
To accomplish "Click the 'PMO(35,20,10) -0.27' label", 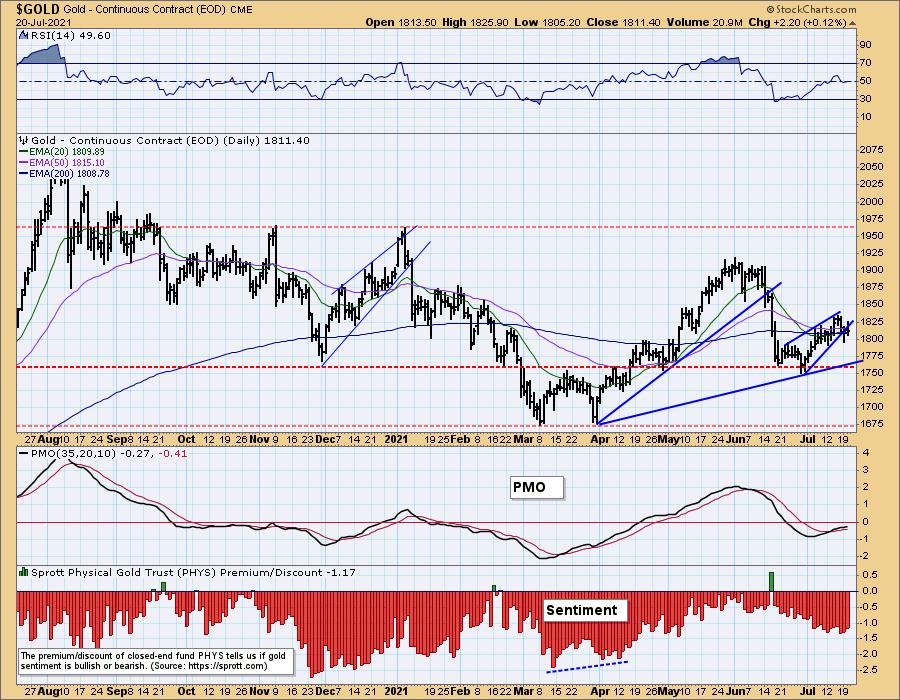I will coord(92,453).
